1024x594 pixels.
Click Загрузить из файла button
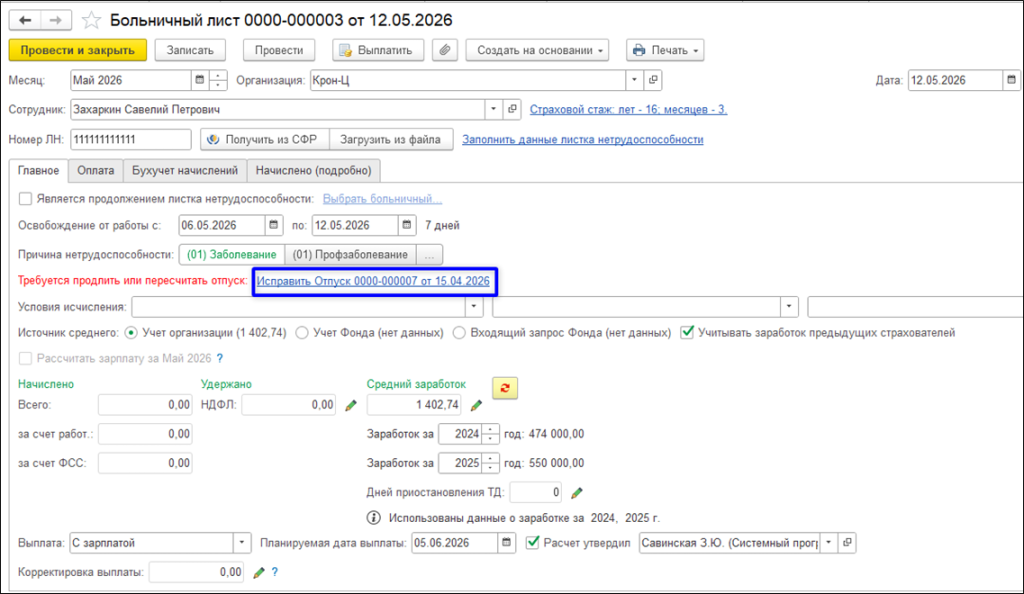391,140
